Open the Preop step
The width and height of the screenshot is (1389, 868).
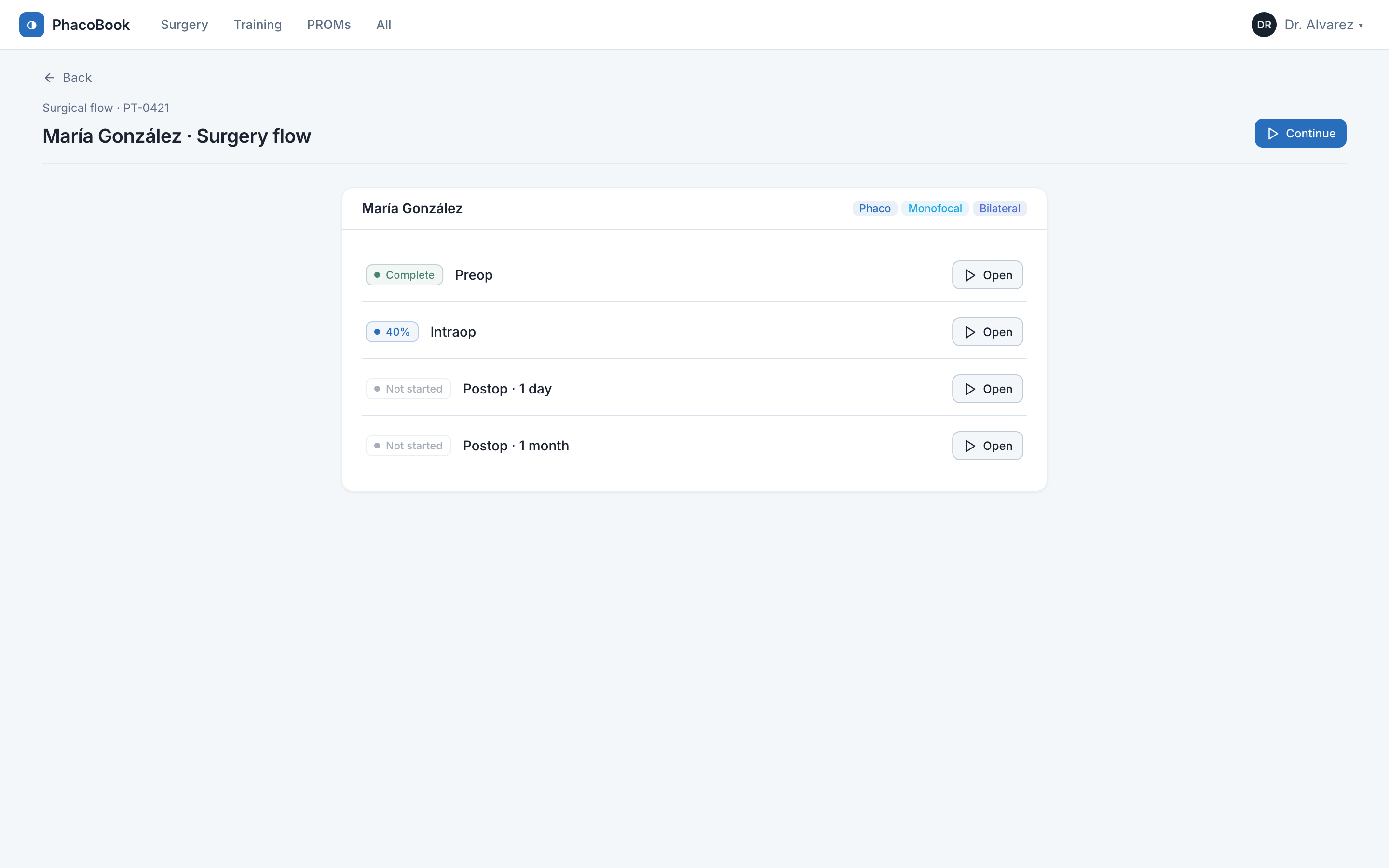pos(987,275)
